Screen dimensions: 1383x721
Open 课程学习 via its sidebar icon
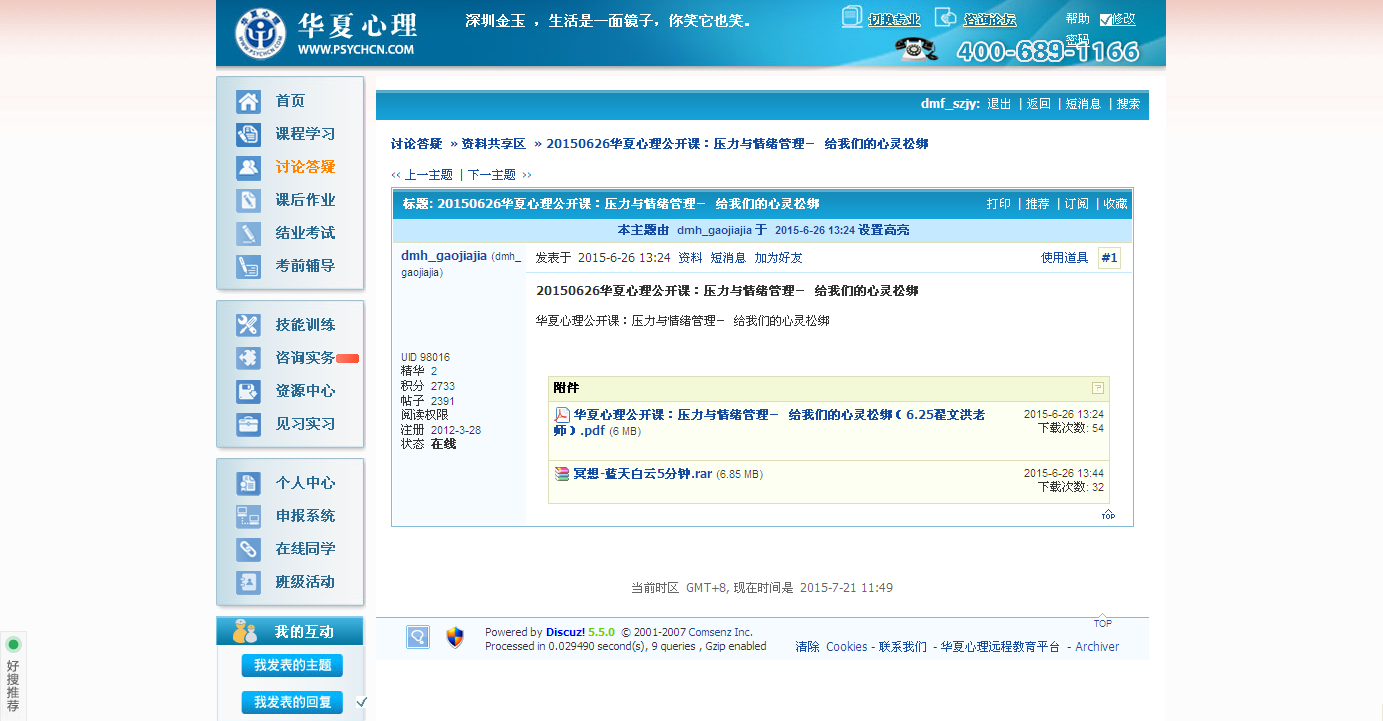(x=248, y=135)
